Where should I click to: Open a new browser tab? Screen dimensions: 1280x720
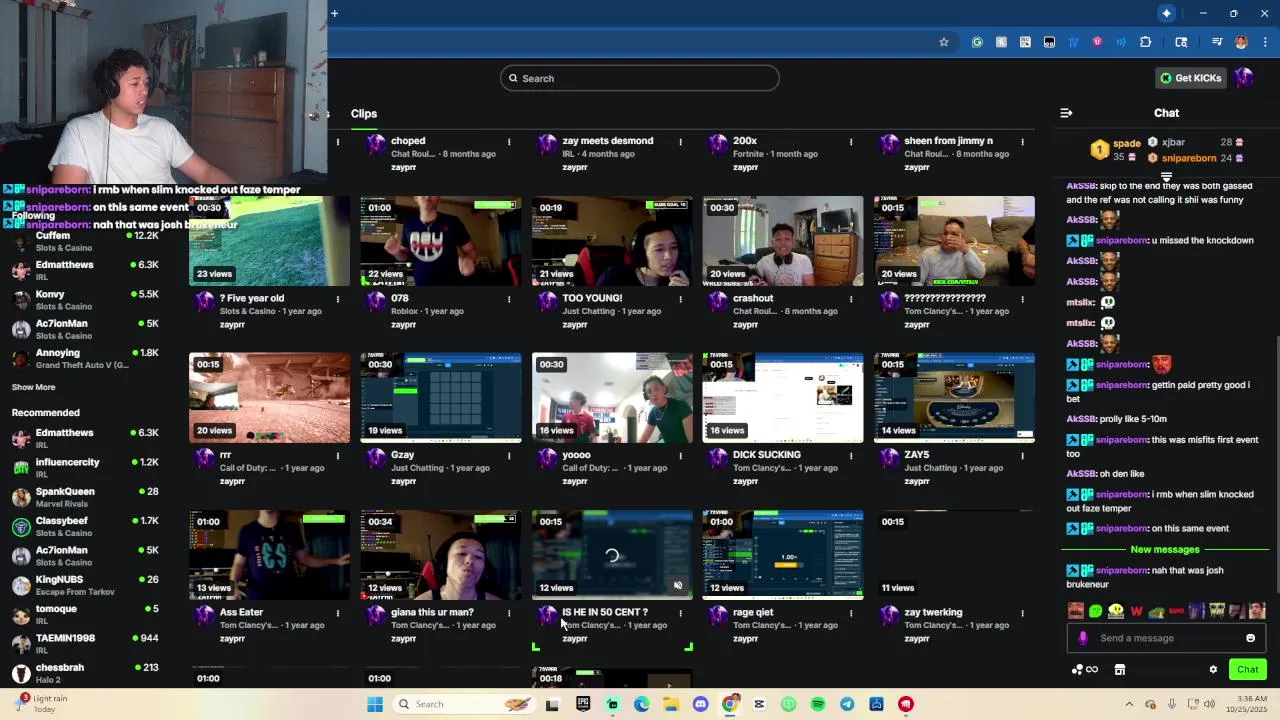tap(334, 13)
